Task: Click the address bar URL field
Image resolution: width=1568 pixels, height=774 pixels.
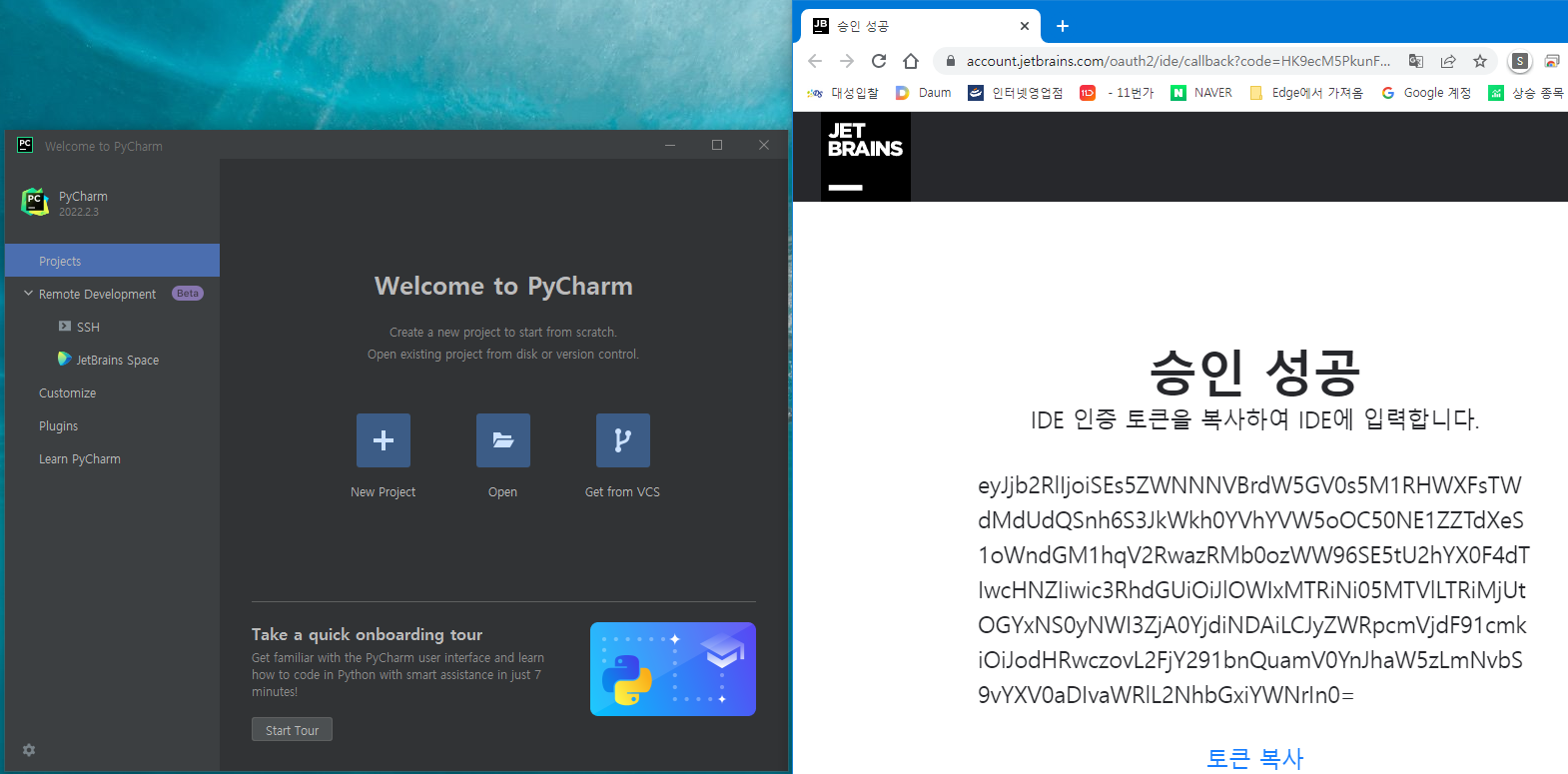Action: click(x=1178, y=61)
